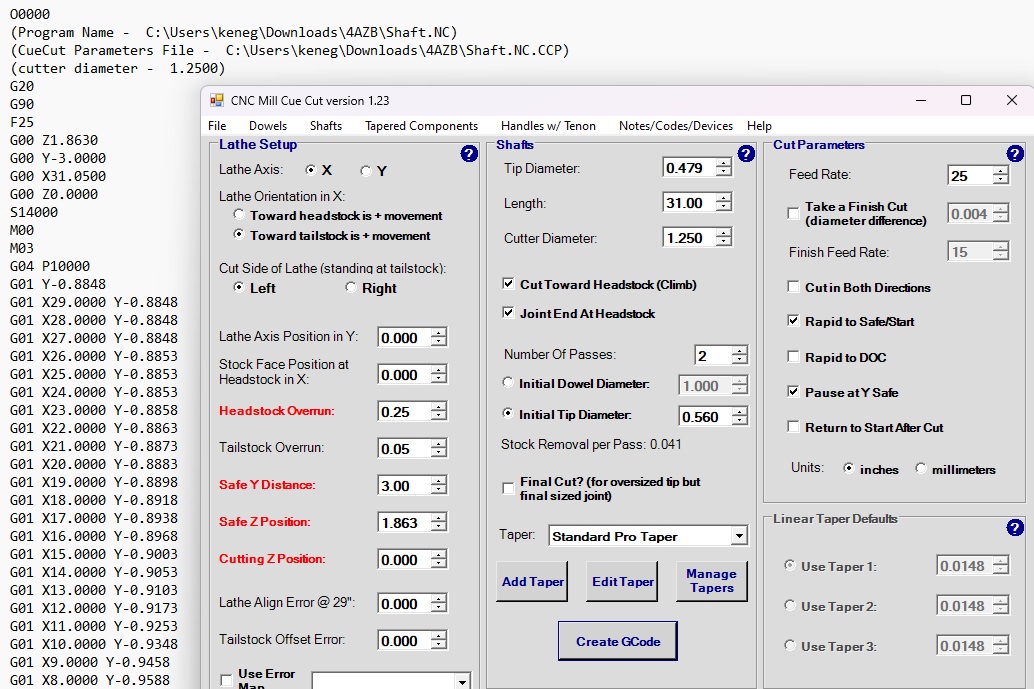Open the Help menu
This screenshot has height=689, width=1034.
tap(759, 126)
